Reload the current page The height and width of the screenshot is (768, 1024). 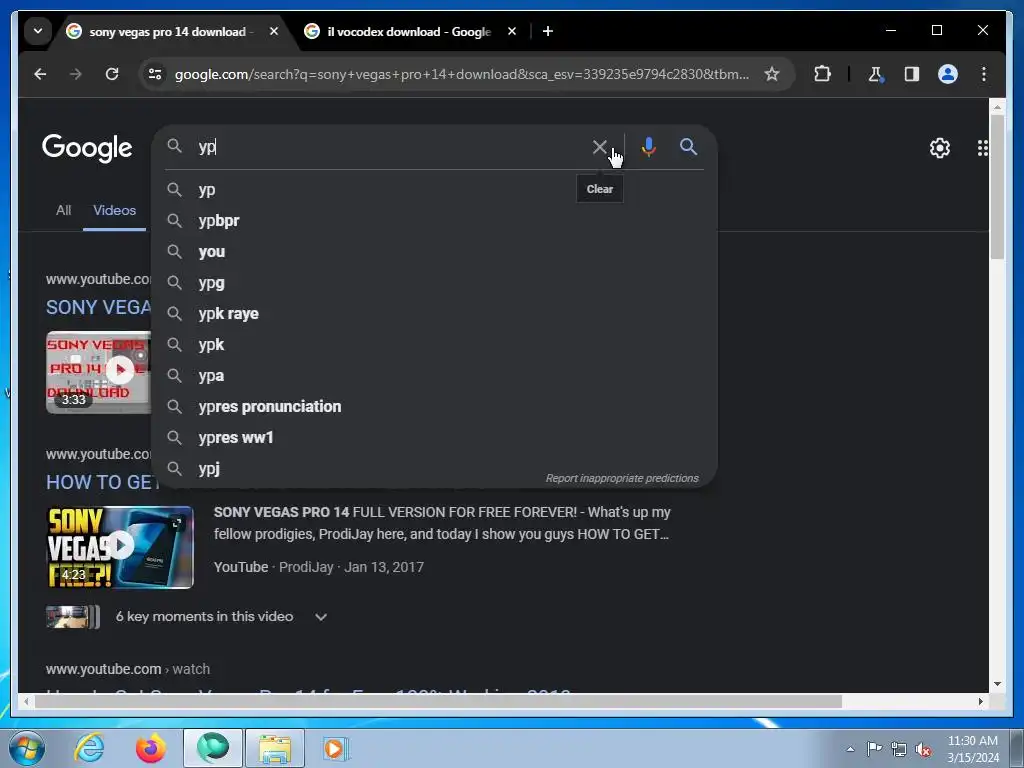pyautogui.click(x=112, y=74)
